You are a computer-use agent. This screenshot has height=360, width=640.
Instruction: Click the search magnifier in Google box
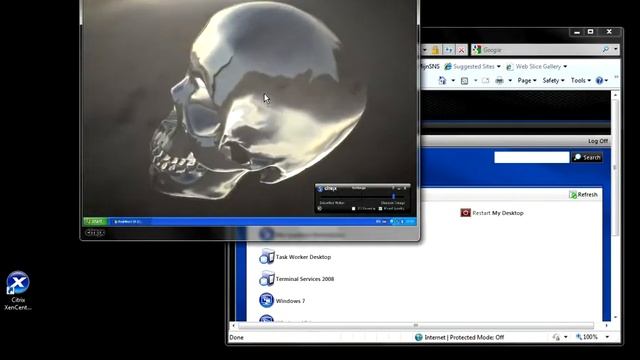coord(606,49)
